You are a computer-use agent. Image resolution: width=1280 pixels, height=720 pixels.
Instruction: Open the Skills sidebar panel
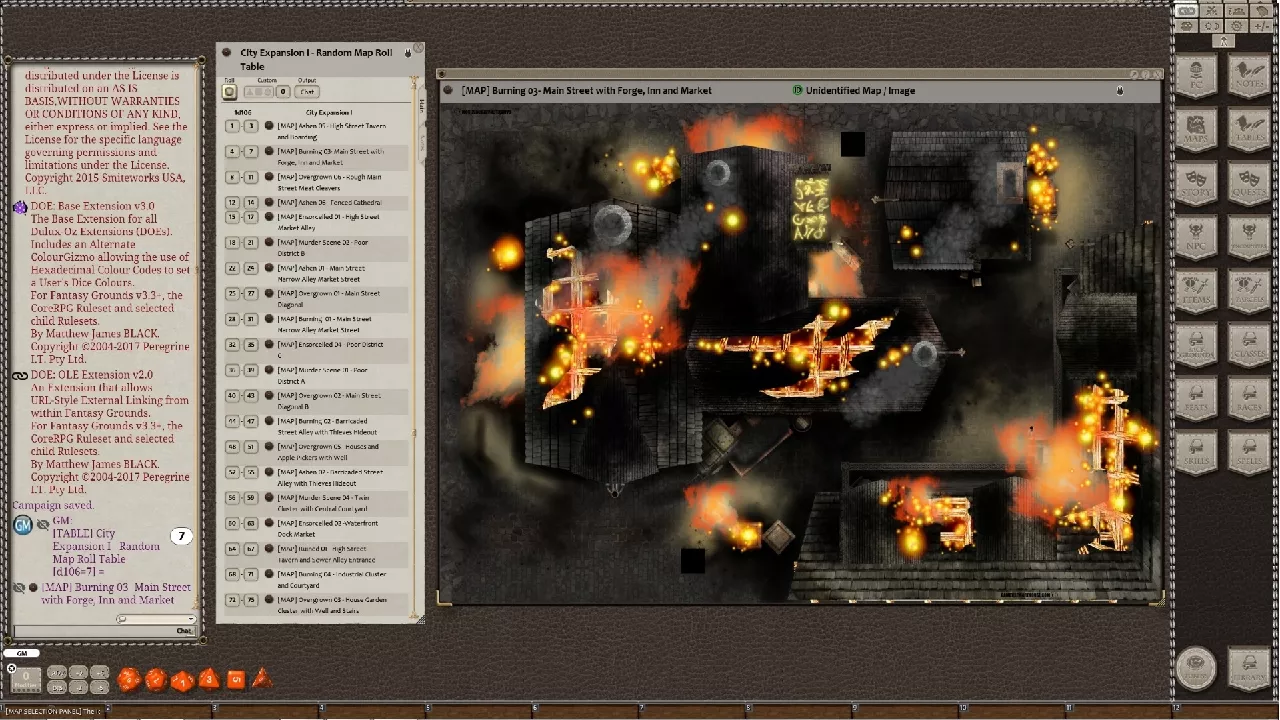1195,453
